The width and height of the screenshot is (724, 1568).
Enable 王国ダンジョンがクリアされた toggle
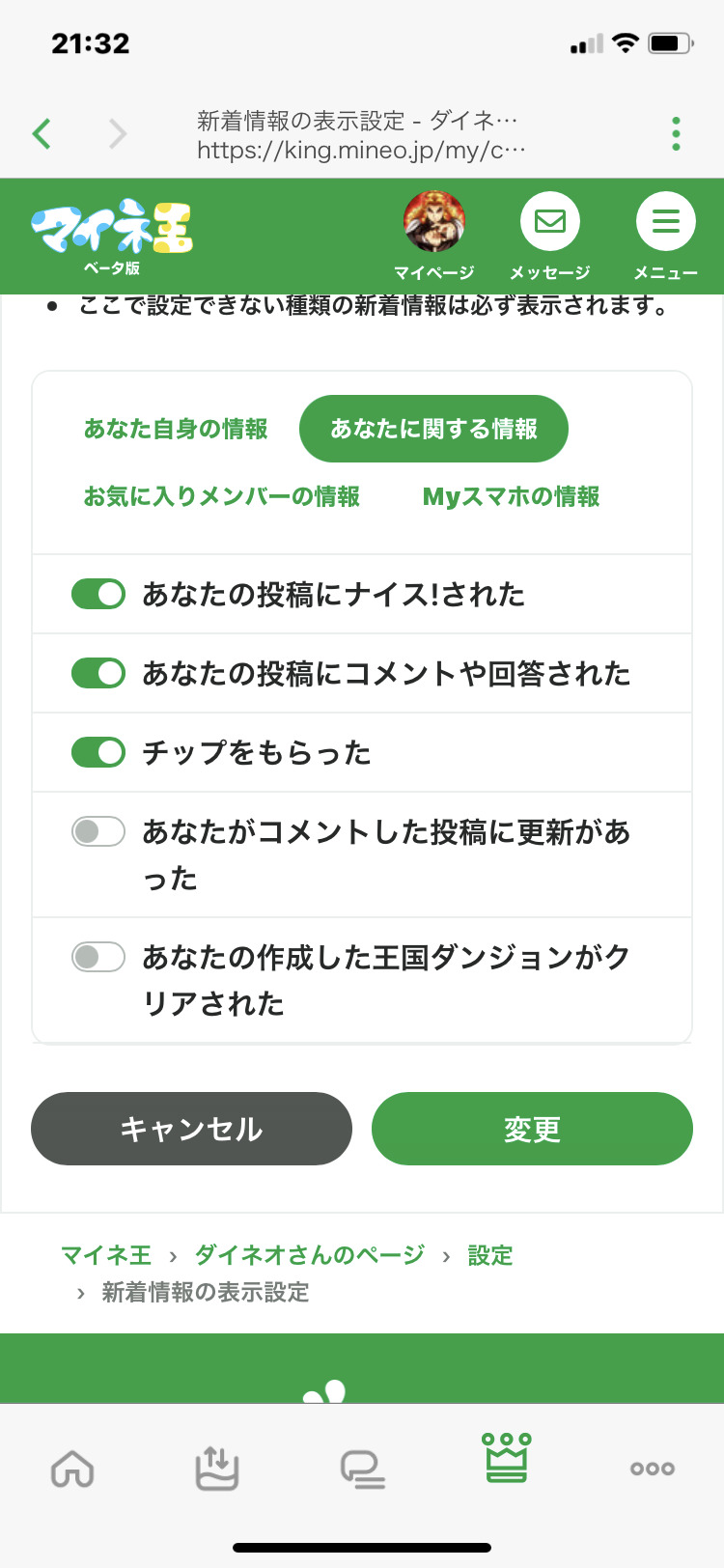point(98,957)
